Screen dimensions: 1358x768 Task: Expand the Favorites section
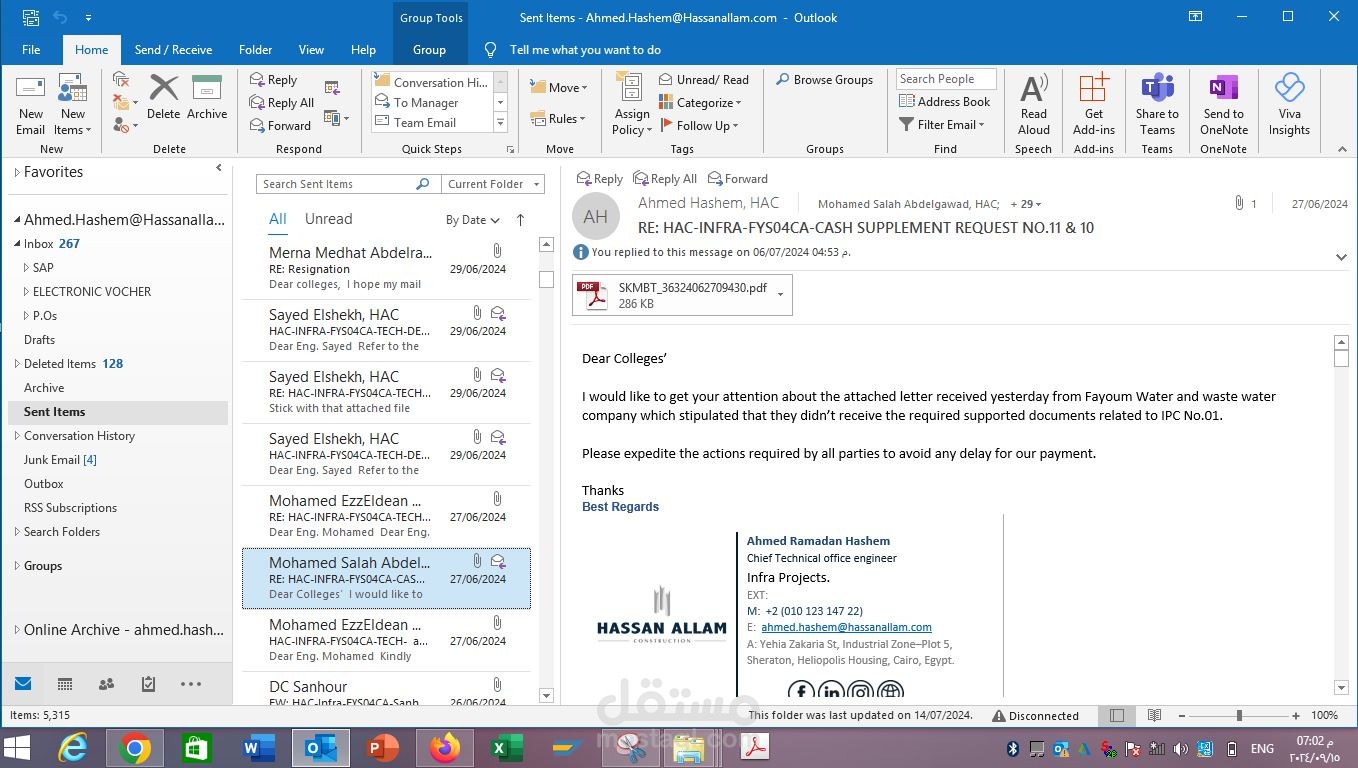[16, 173]
